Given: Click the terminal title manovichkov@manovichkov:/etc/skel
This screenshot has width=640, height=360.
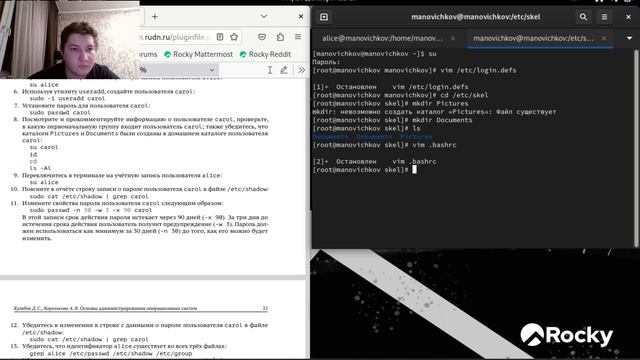Looking at the screenshot, I should tap(476, 17).
